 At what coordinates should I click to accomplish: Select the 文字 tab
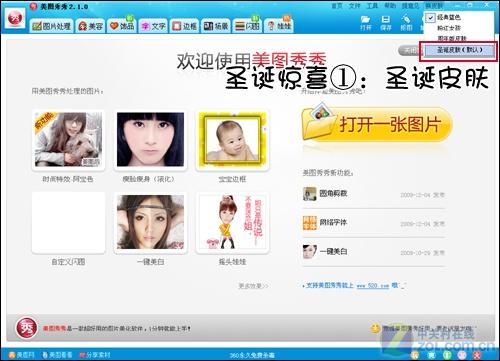click(153, 26)
